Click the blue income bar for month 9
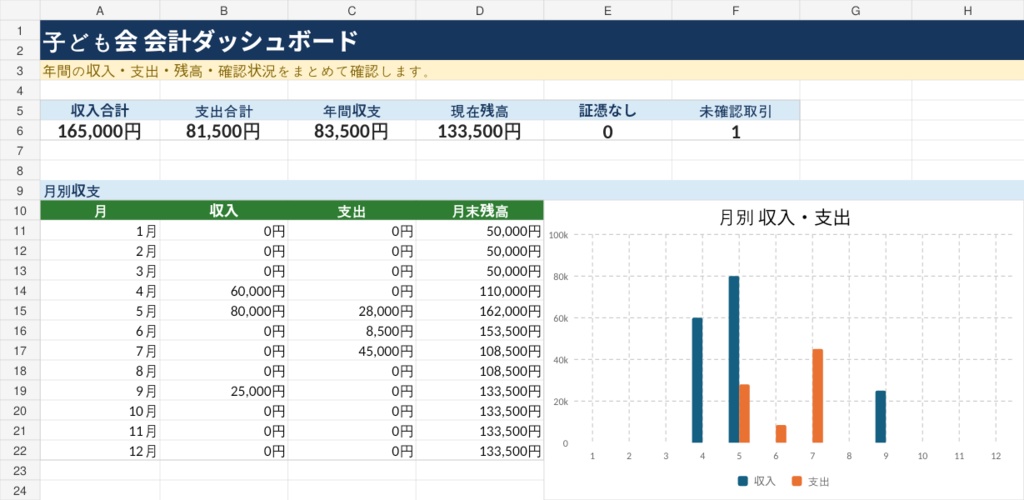This screenshot has width=1024, height=500. (881, 417)
